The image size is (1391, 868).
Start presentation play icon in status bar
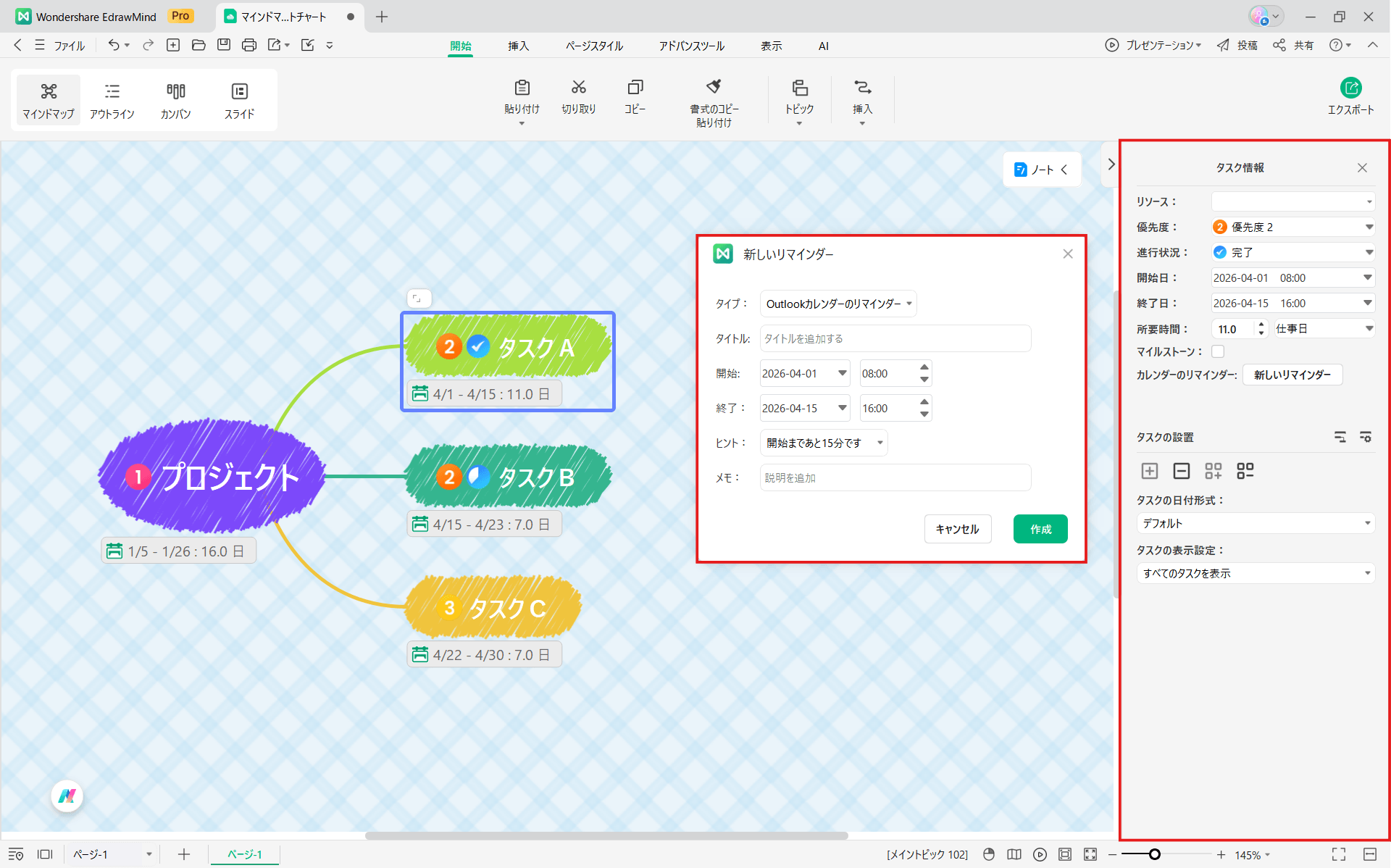1040,854
